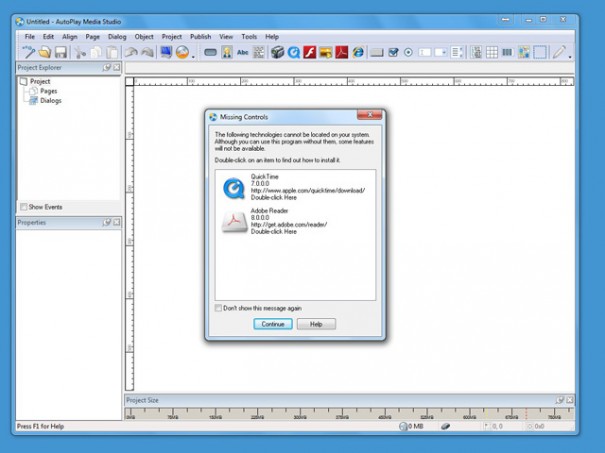Click the Continue button in Missing Controls
Viewport: 605px width, 453px height.
click(273, 324)
